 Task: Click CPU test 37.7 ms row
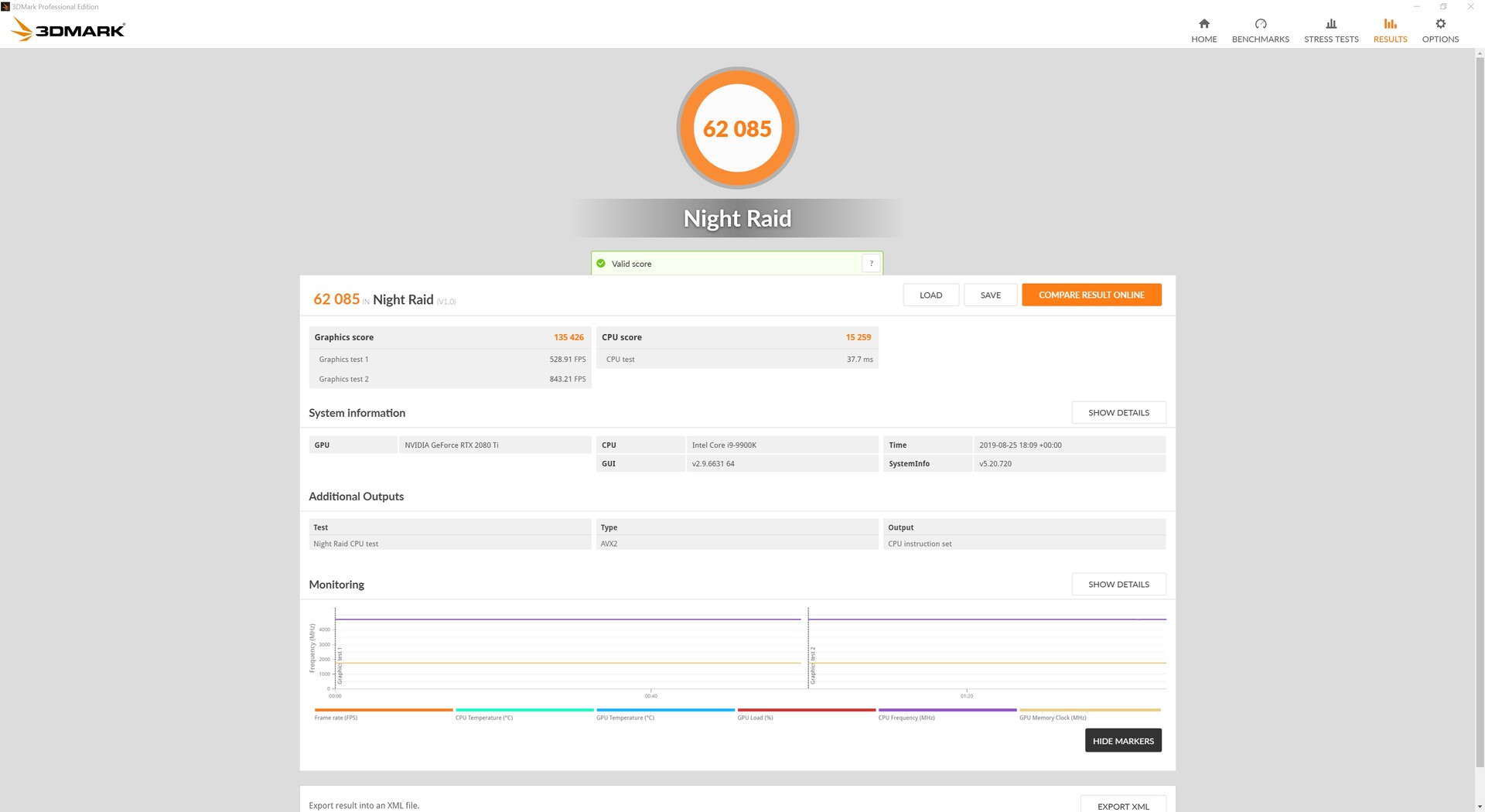tap(737, 360)
